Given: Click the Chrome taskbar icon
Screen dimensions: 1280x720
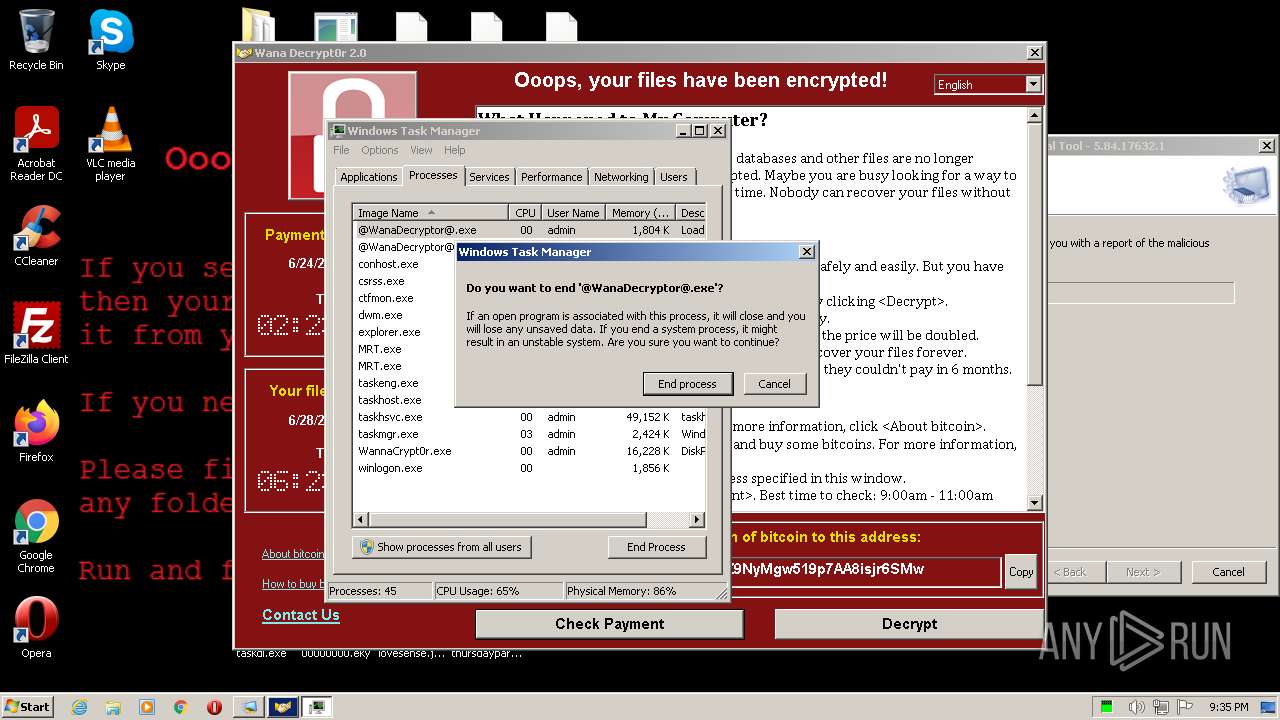Looking at the screenshot, I should (x=180, y=707).
